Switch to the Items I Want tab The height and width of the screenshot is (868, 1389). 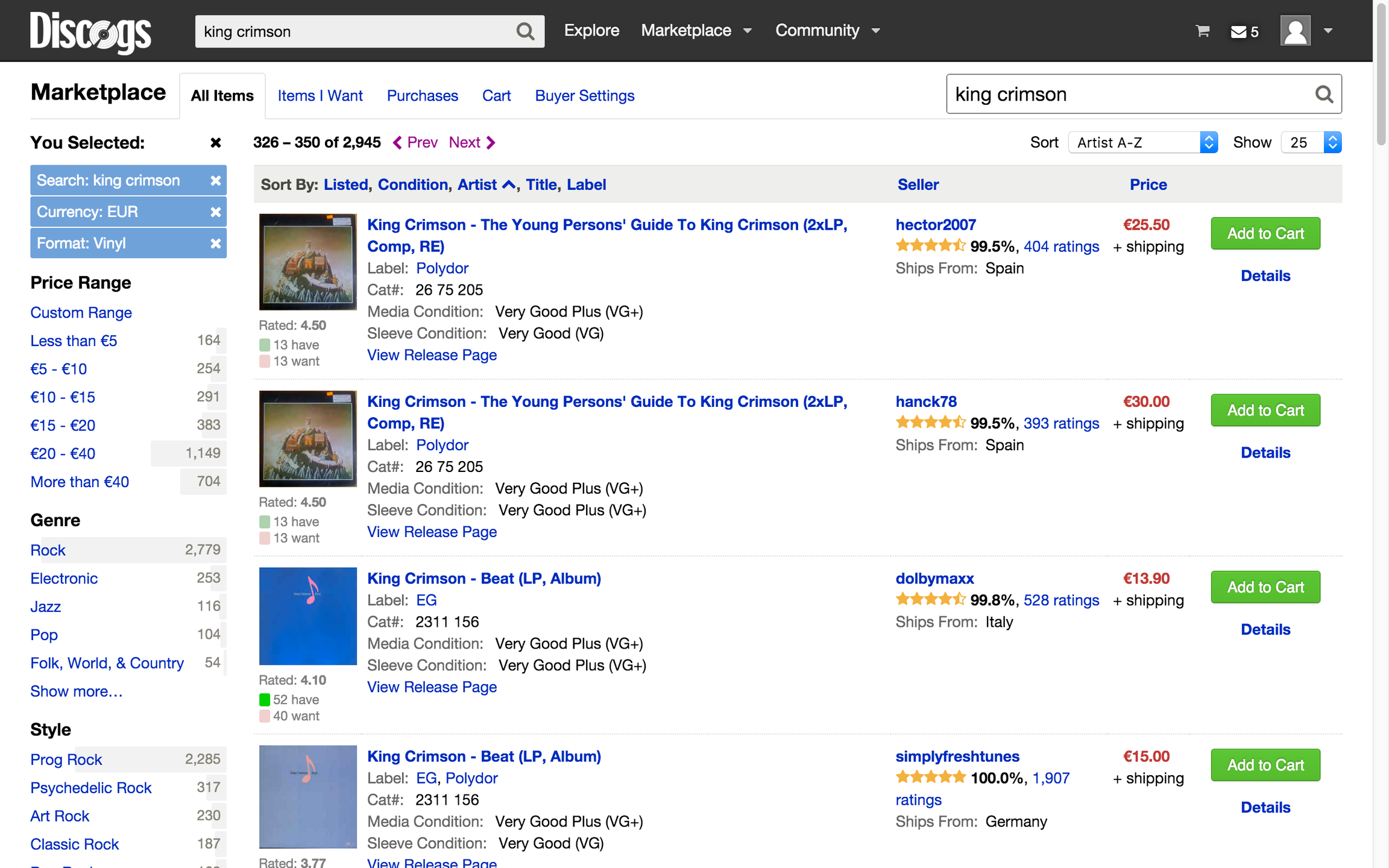point(320,96)
